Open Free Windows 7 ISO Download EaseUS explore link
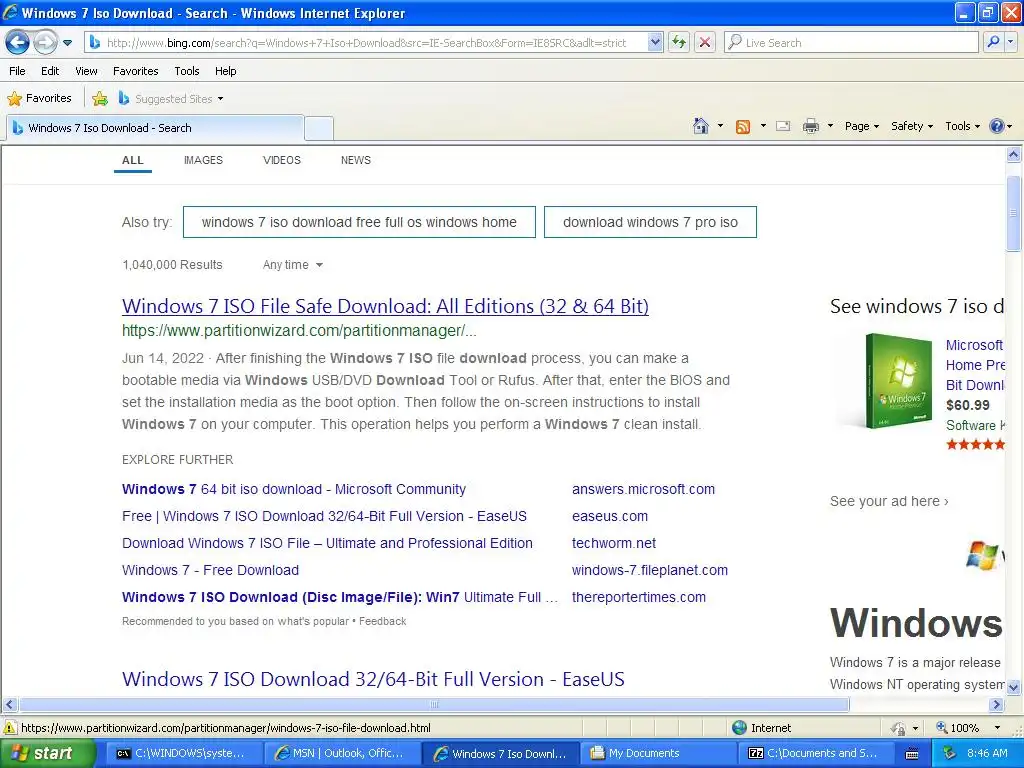The width and height of the screenshot is (1024, 768). click(324, 516)
